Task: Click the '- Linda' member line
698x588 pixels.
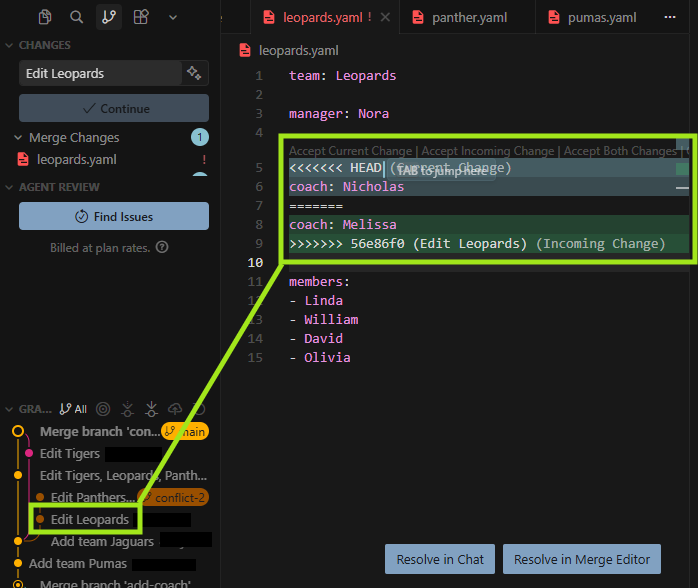Action: pyautogui.click(x=316, y=301)
